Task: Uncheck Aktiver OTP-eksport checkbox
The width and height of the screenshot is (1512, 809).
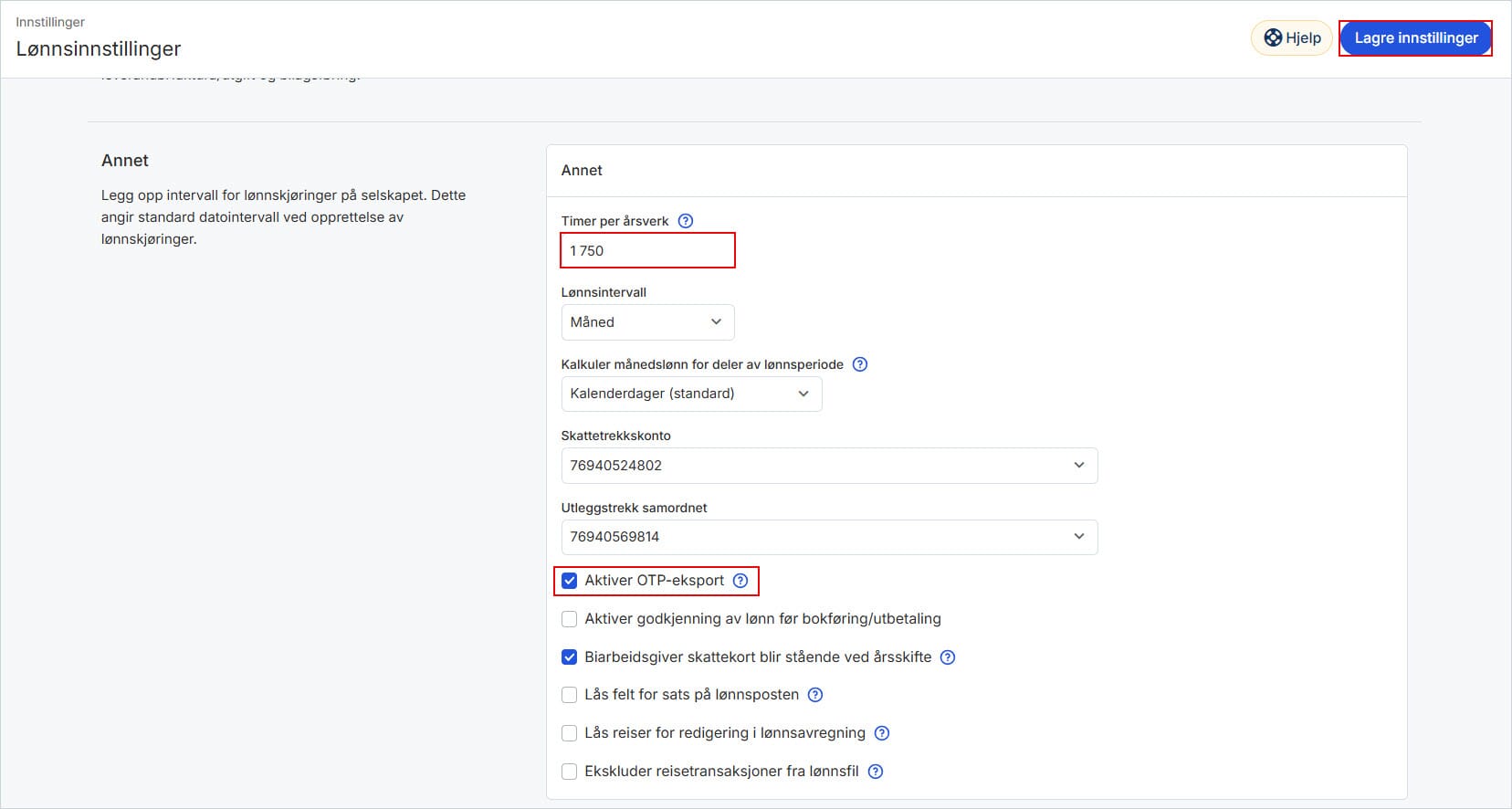Action: (x=569, y=581)
